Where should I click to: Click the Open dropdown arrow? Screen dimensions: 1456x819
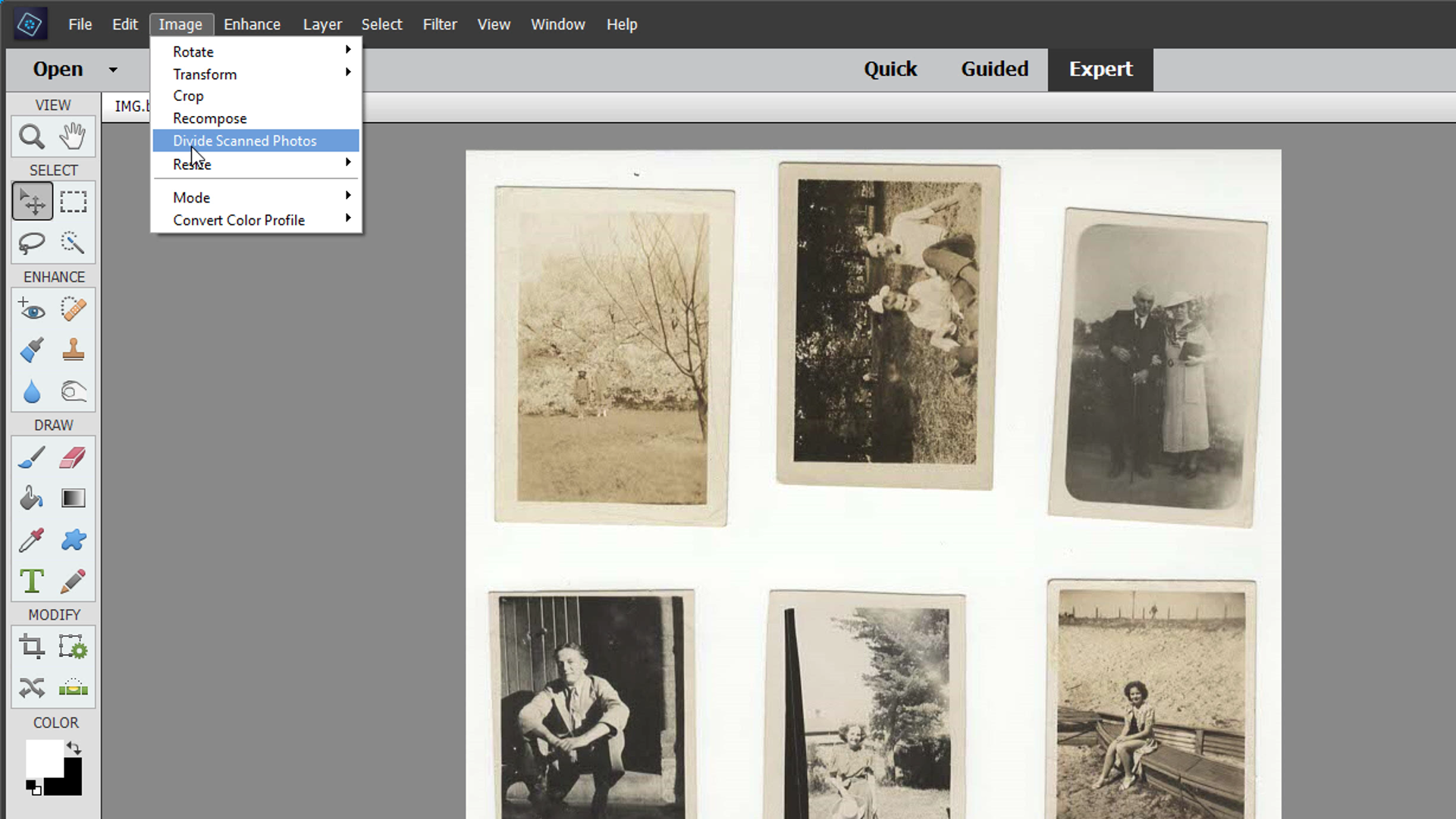click(113, 68)
